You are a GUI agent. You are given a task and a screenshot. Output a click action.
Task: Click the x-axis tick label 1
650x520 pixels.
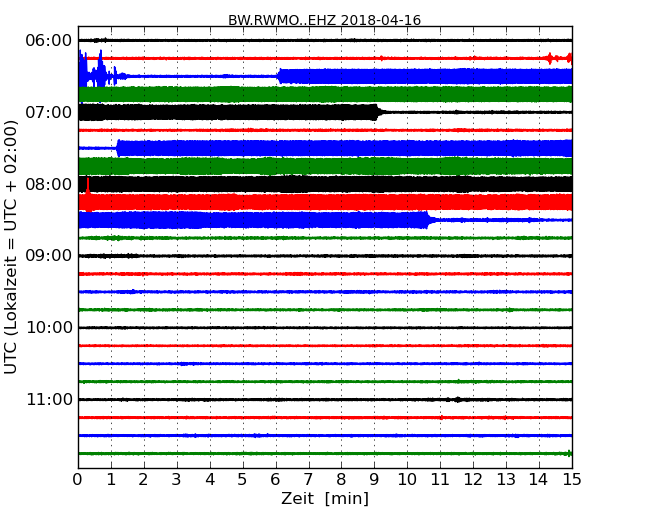pyautogui.click(x=111, y=480)
